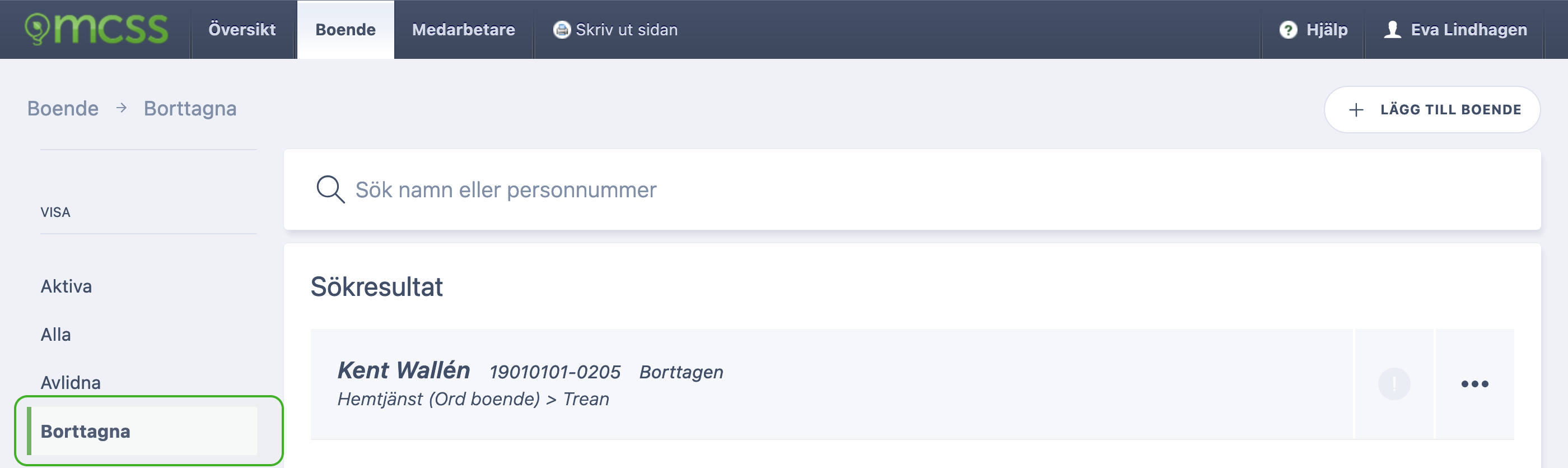Click the mcss logo

pyautogui.click(x=96, y=29)
